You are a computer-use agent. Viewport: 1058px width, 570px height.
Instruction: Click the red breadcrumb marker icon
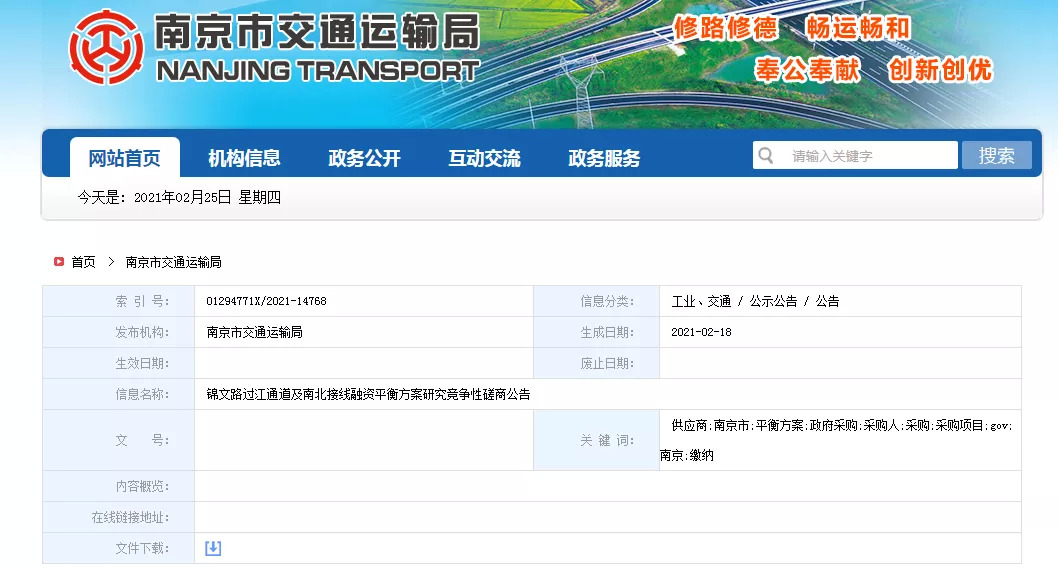[x=59, y=261]
